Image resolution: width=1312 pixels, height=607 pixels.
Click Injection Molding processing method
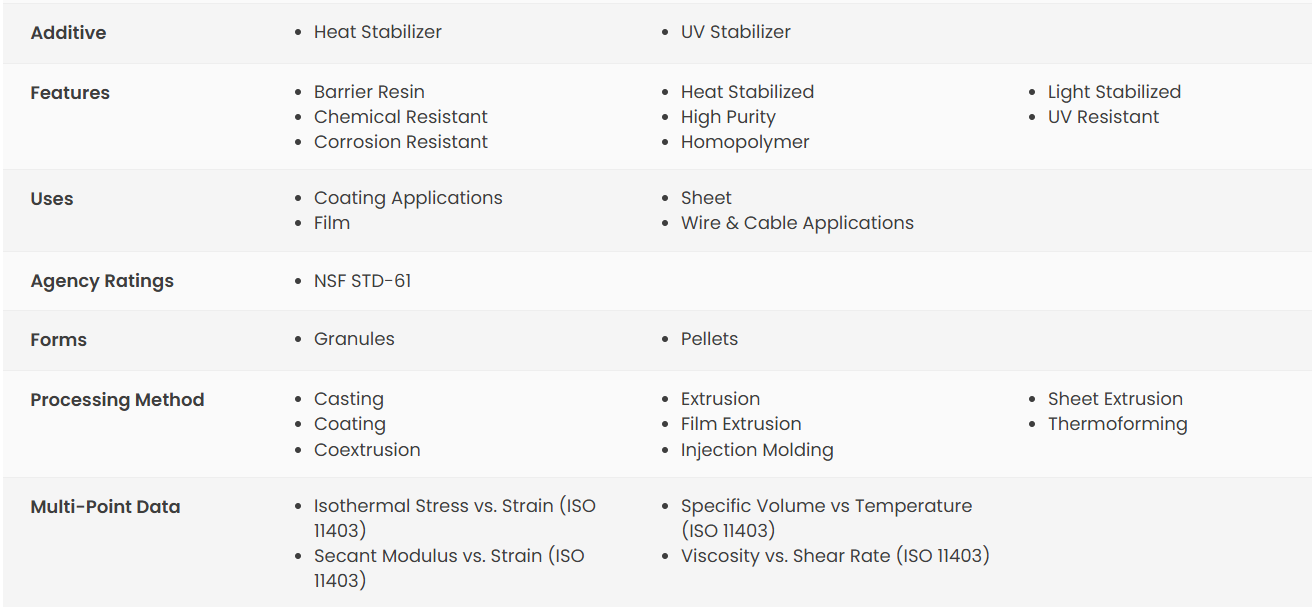[757, 450]
